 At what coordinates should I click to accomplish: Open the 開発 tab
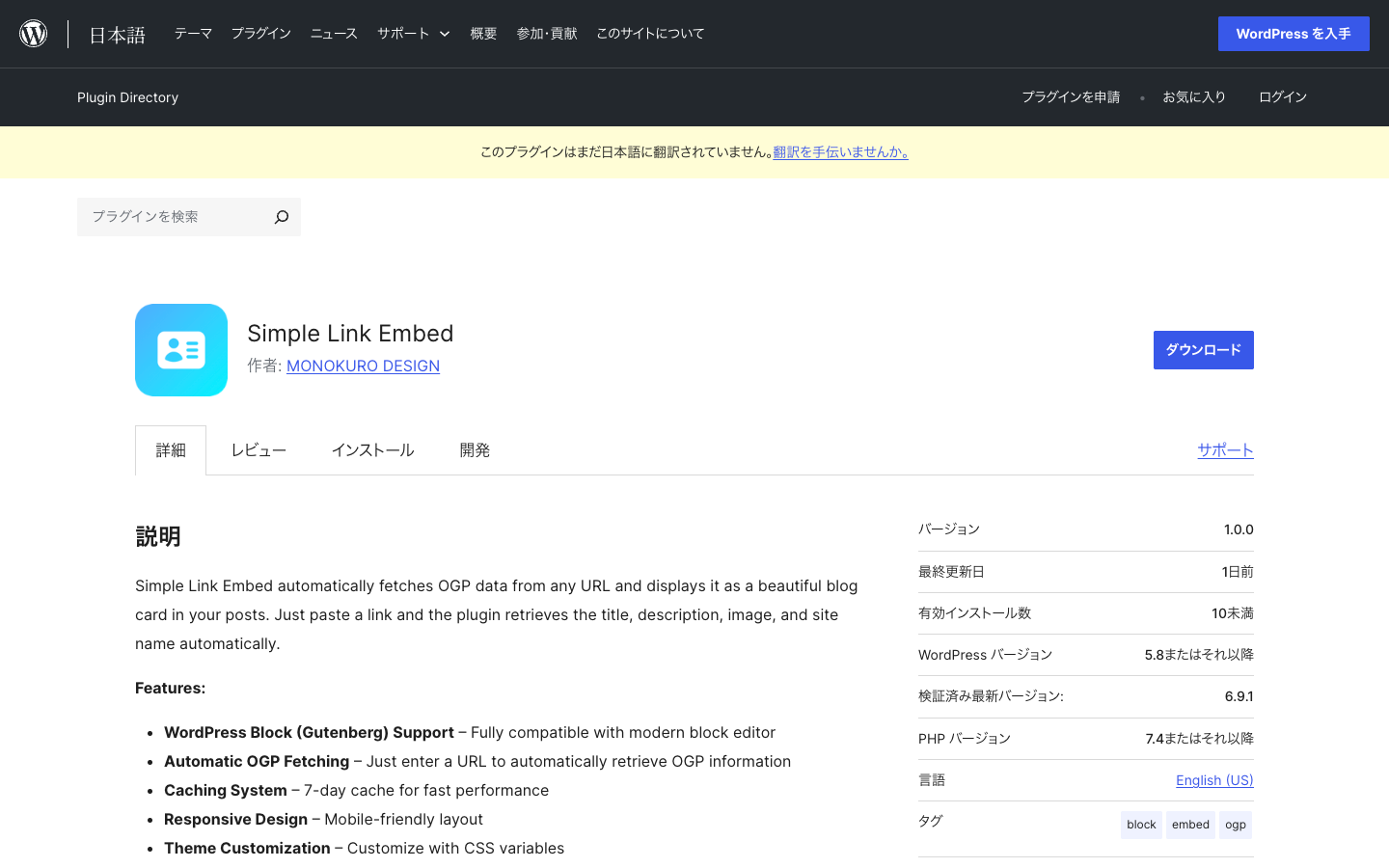click(x=475, y=450)
